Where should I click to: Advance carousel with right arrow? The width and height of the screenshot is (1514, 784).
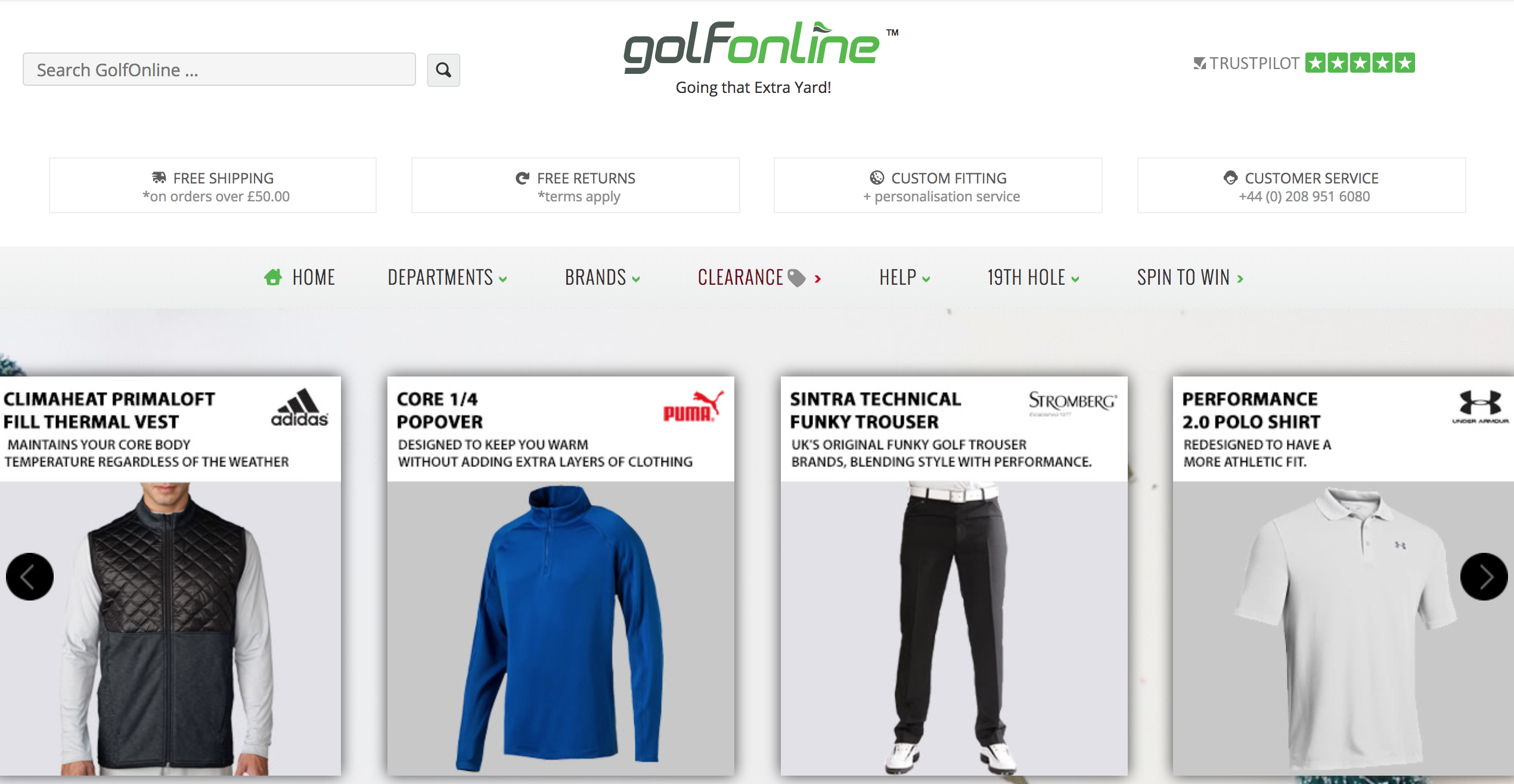[1484, 576]
